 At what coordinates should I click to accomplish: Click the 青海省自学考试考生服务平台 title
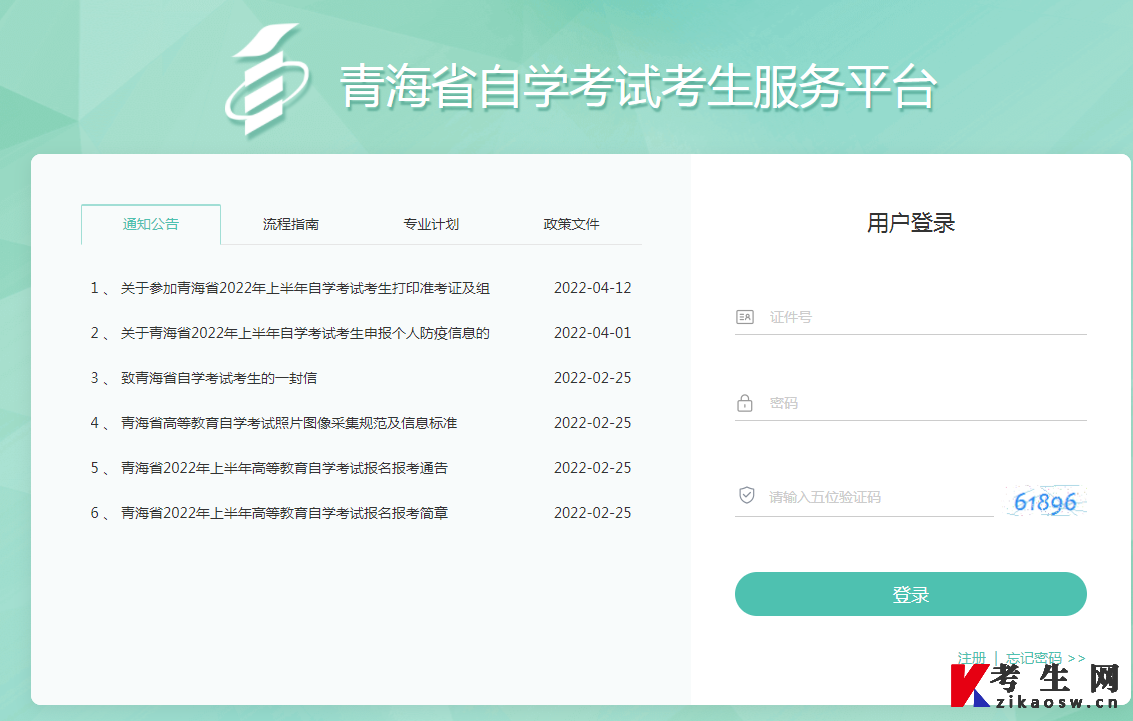click(x=639, y=87)
